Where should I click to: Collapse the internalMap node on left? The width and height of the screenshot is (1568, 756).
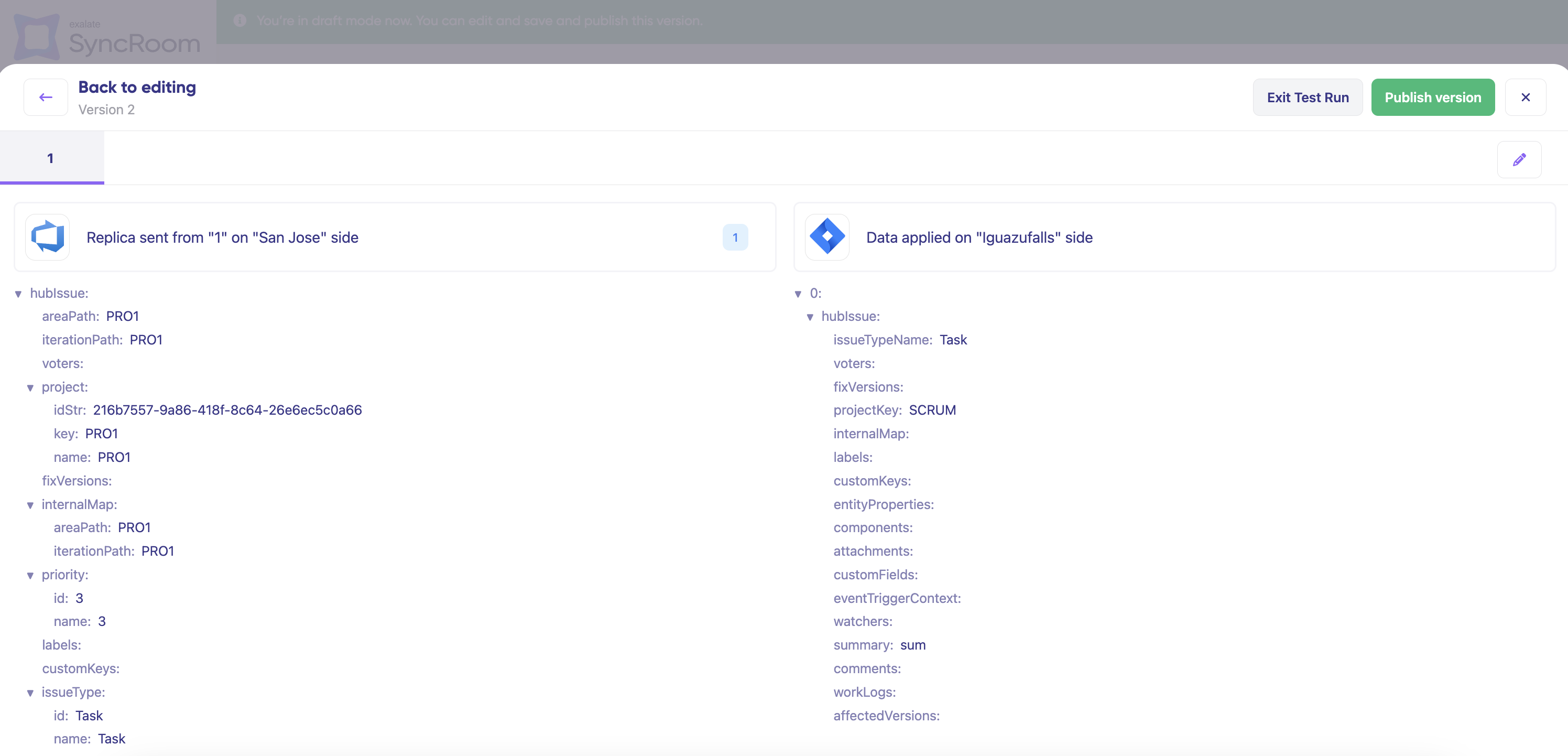30,505
